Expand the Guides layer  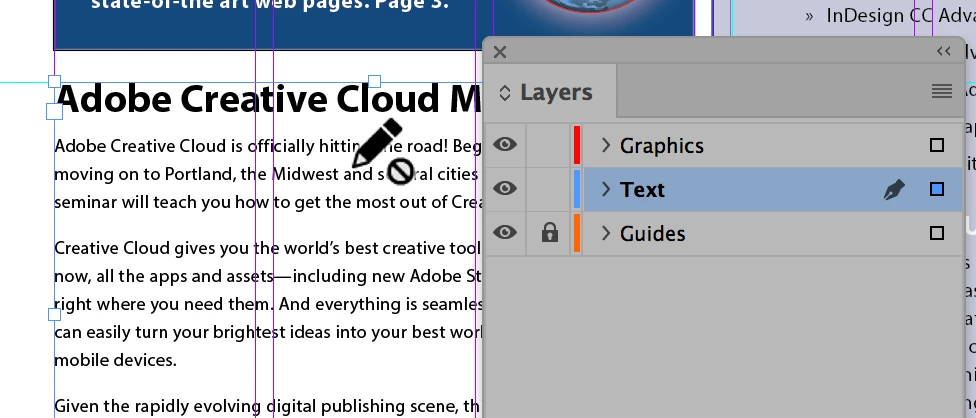pyautogui.click(x=606, y=233)
